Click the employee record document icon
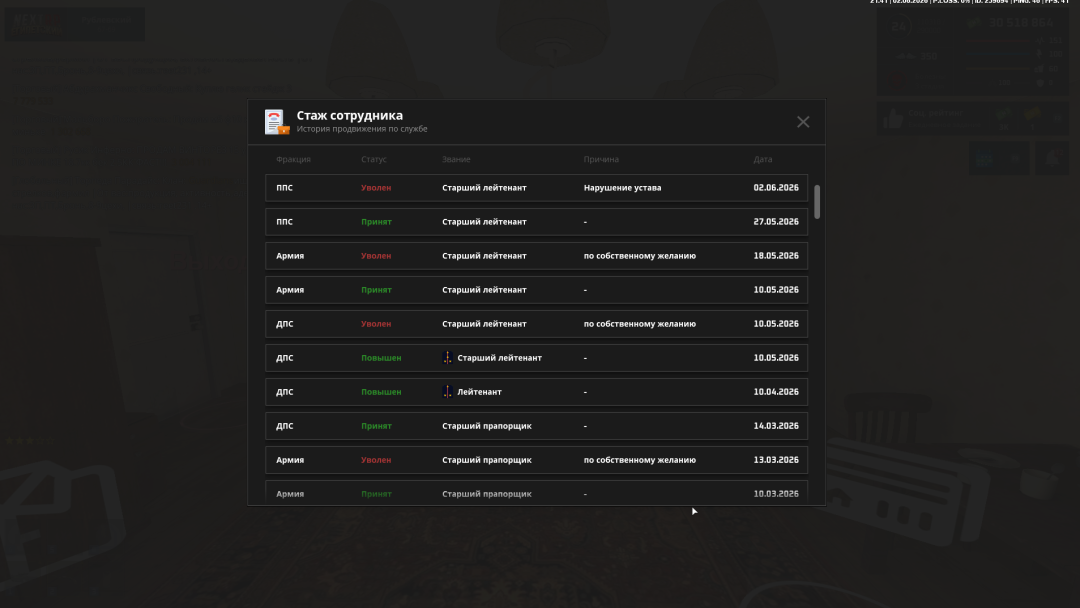1080x608 pixels. pyautogui.click(x=276, y=122)
